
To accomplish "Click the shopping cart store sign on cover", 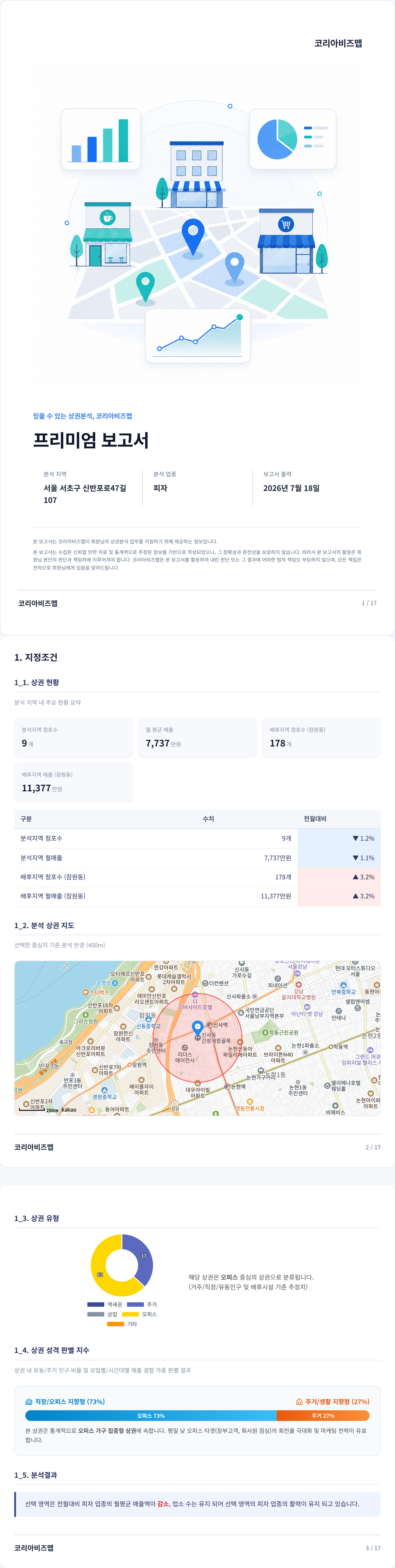I will pyautogui.click(x=286, y=224).
